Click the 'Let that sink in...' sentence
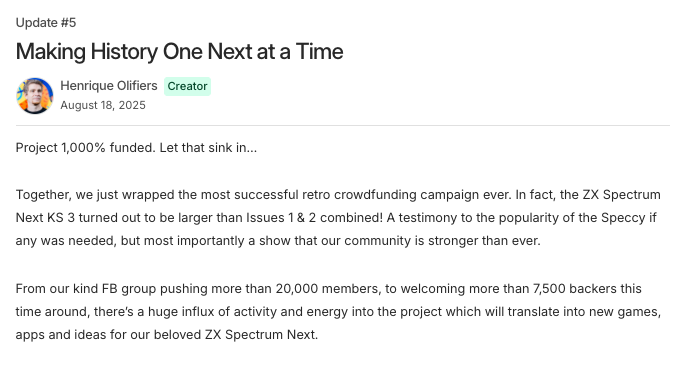The width and height of the screenshot is (678, 369). [x=208, y=148]
